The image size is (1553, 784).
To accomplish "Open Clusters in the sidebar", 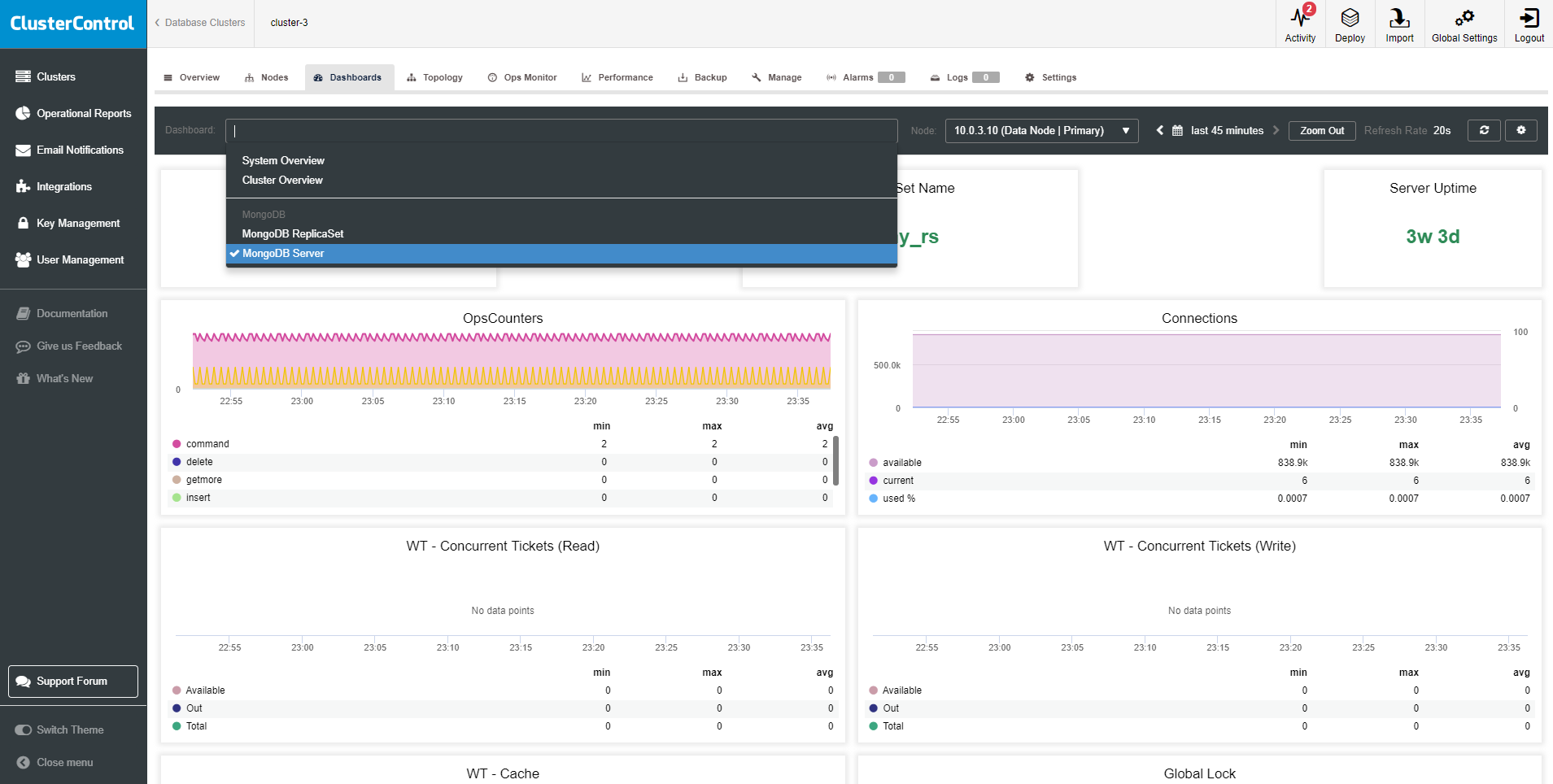I will [x=55, y=76].
